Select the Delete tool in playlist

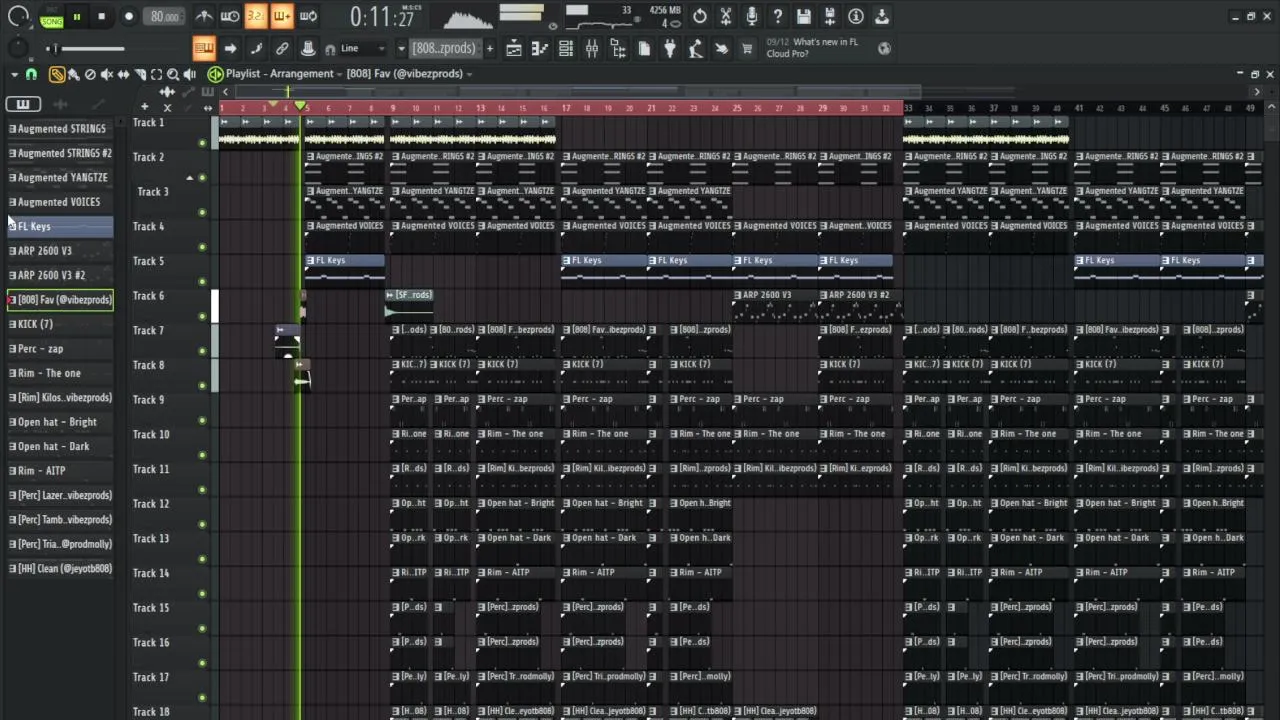pyautogui.click(x=90, y=74)
